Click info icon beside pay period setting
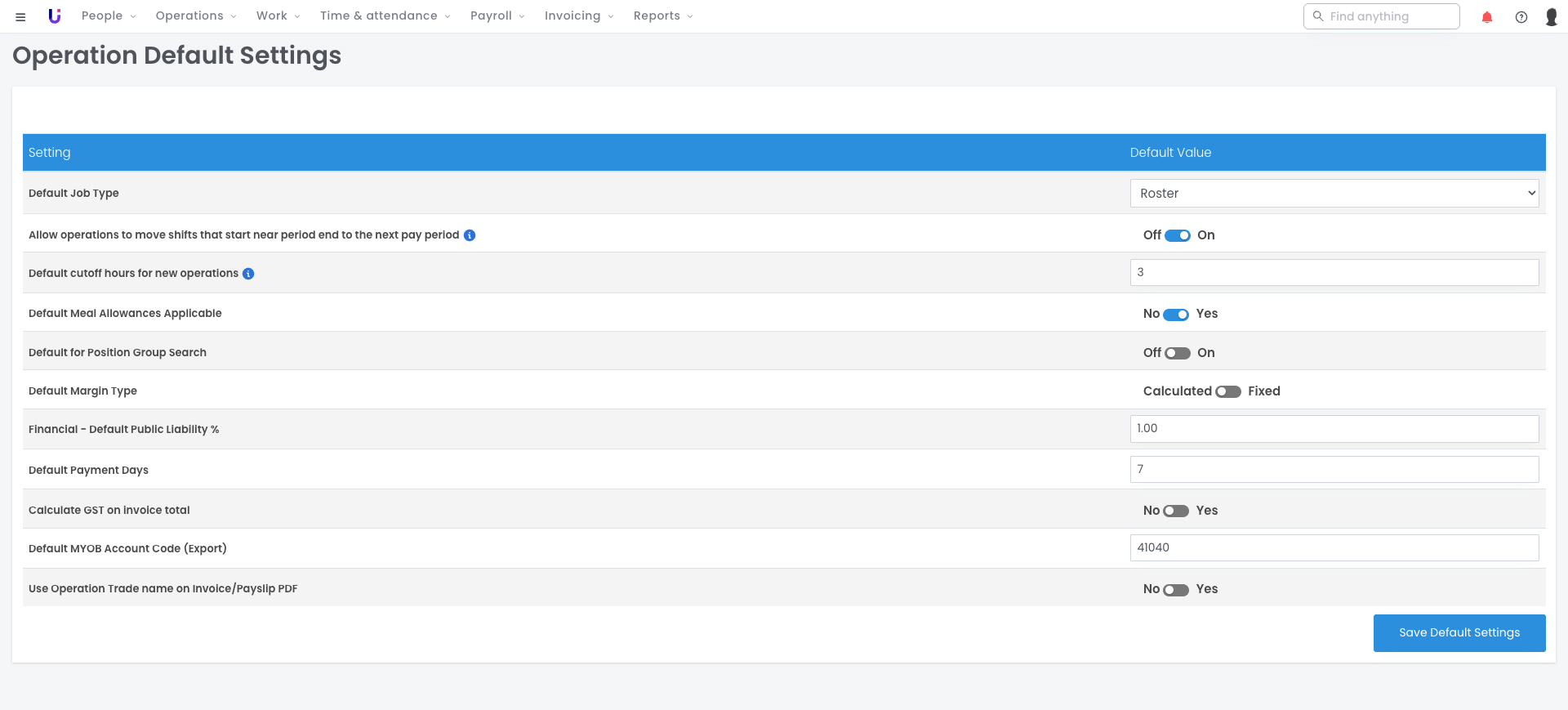Image resolution: width=1568 pixels, height=710 pixels. [x=470, y=235]
